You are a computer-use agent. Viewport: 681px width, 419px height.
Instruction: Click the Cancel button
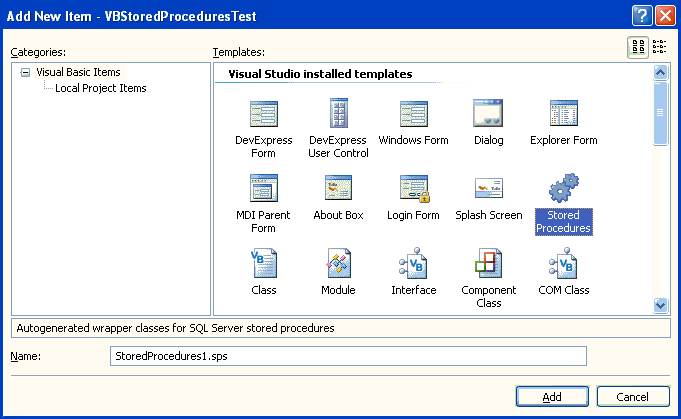coord(633,396)
